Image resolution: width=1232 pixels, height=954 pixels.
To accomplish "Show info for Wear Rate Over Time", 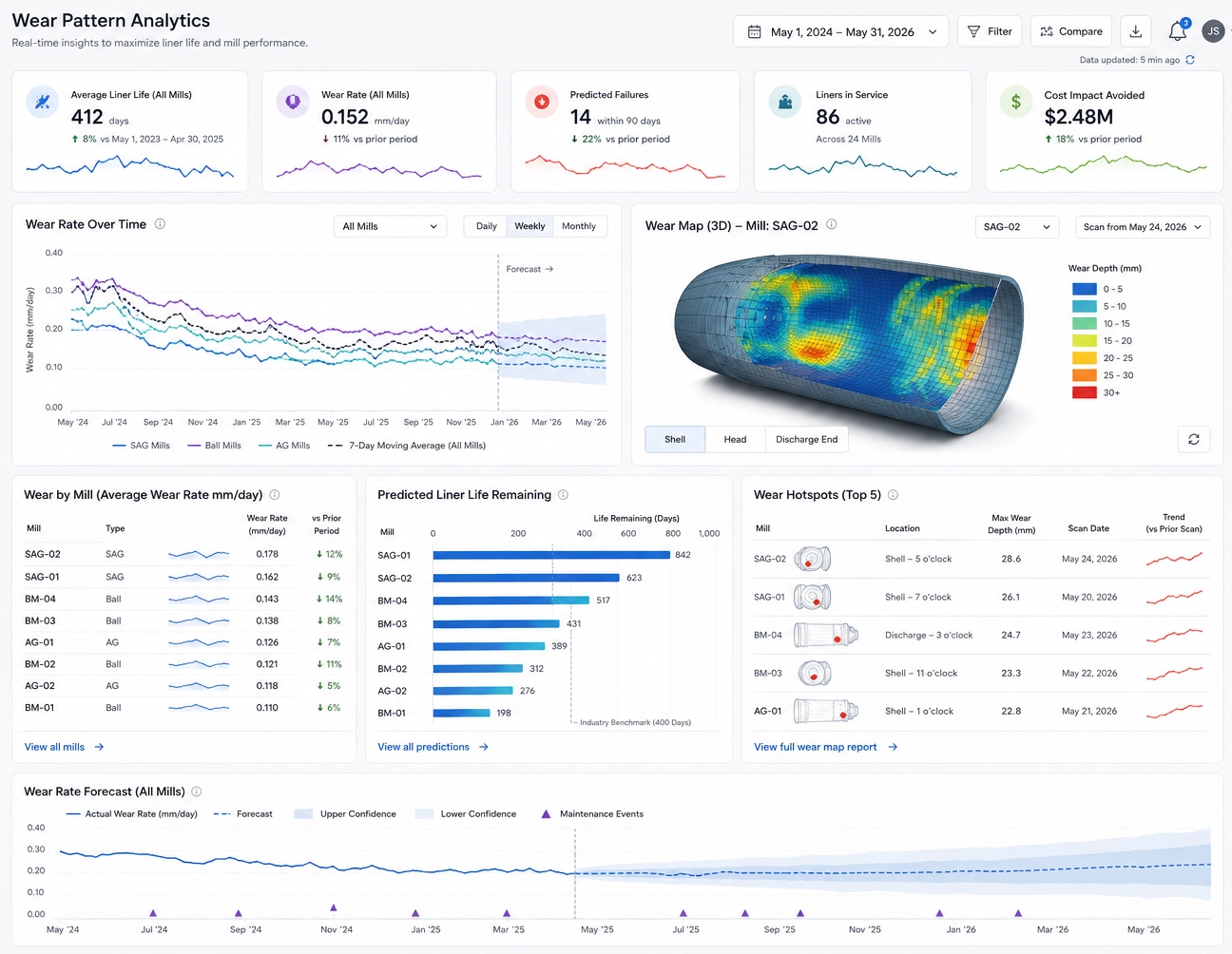I will coord(160,224).
